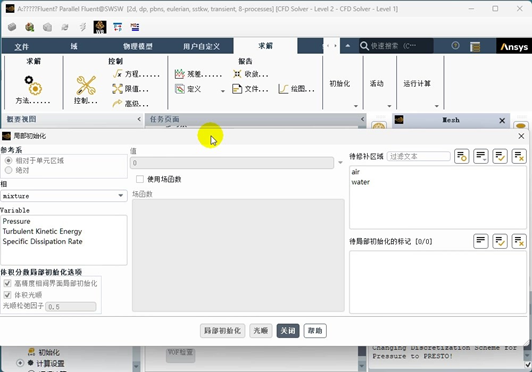The image size is (532, 372).
Task: Click the 过滤文本 filter input field
Action: 418,156
